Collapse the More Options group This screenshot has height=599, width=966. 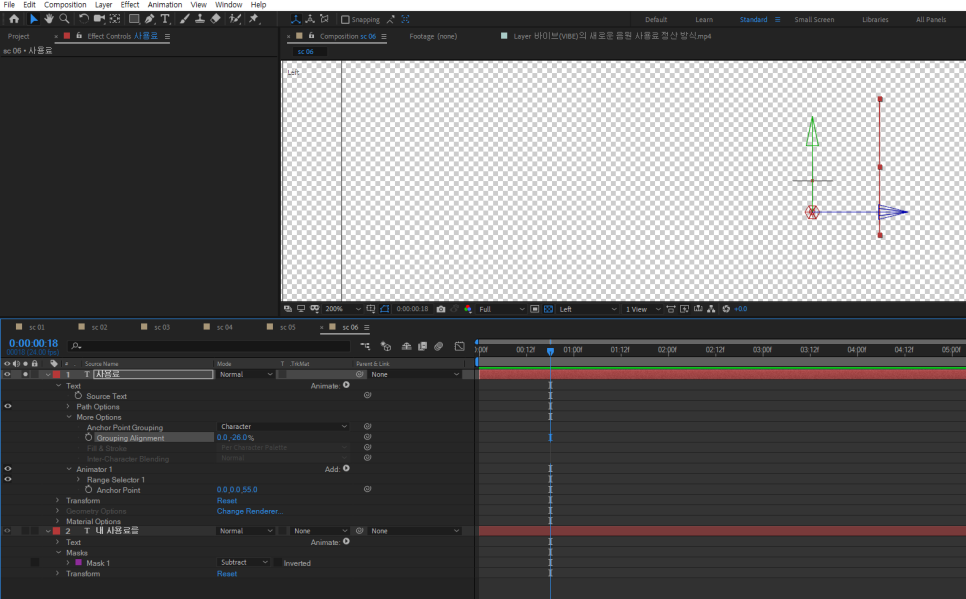click(x=69, y=417)
